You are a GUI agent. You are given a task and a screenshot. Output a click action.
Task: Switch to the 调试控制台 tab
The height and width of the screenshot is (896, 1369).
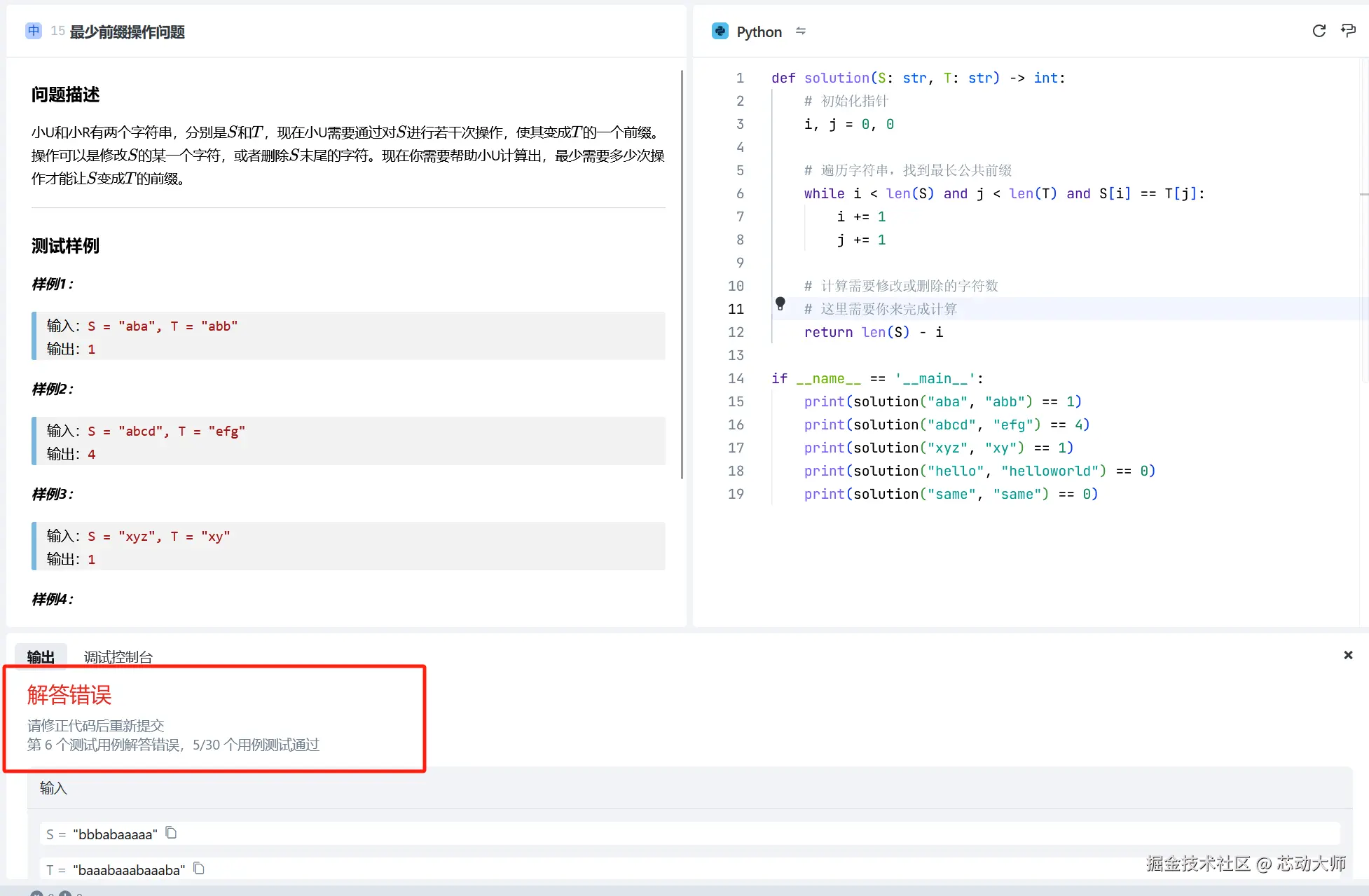point(118,657)
